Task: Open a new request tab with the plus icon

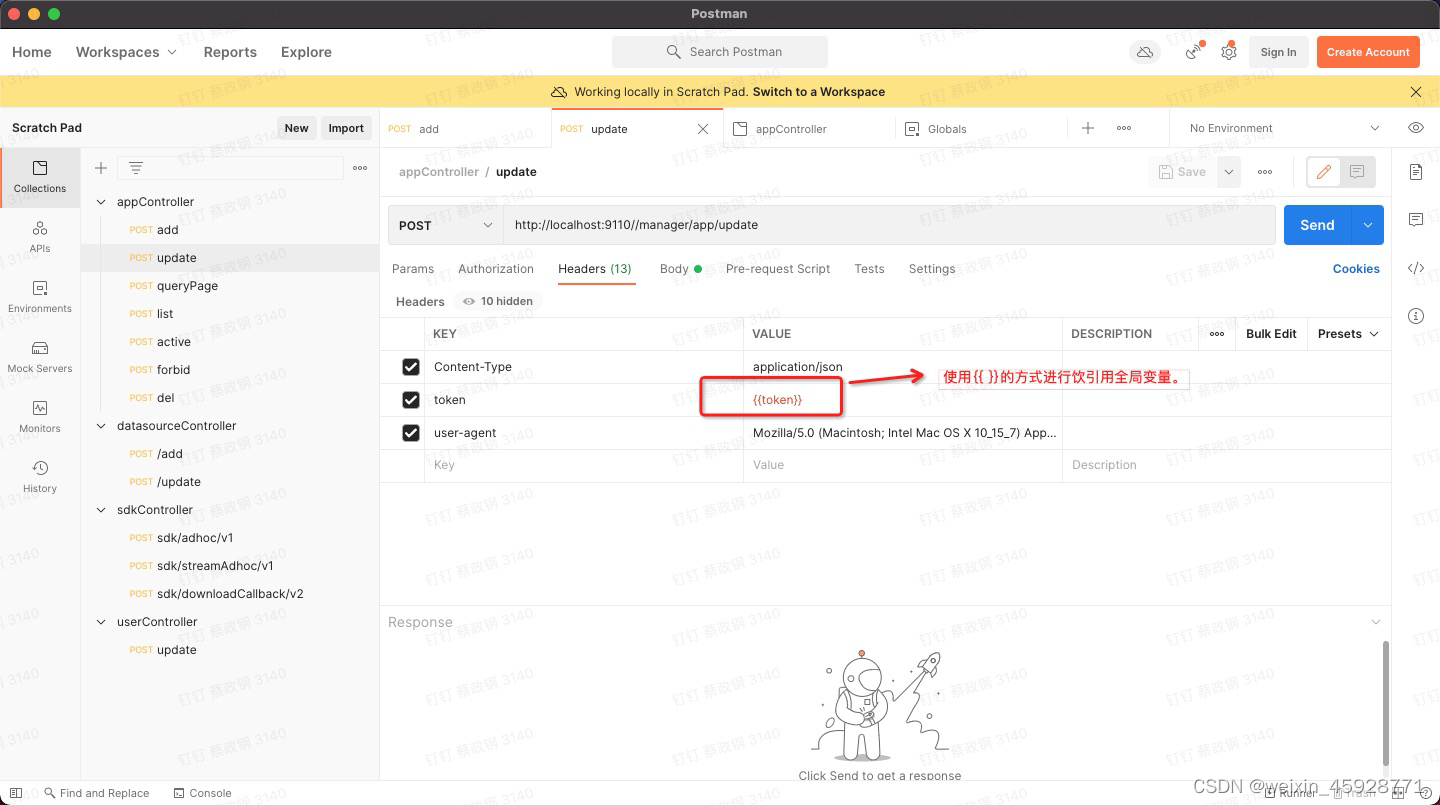Action: (1088, 128)
